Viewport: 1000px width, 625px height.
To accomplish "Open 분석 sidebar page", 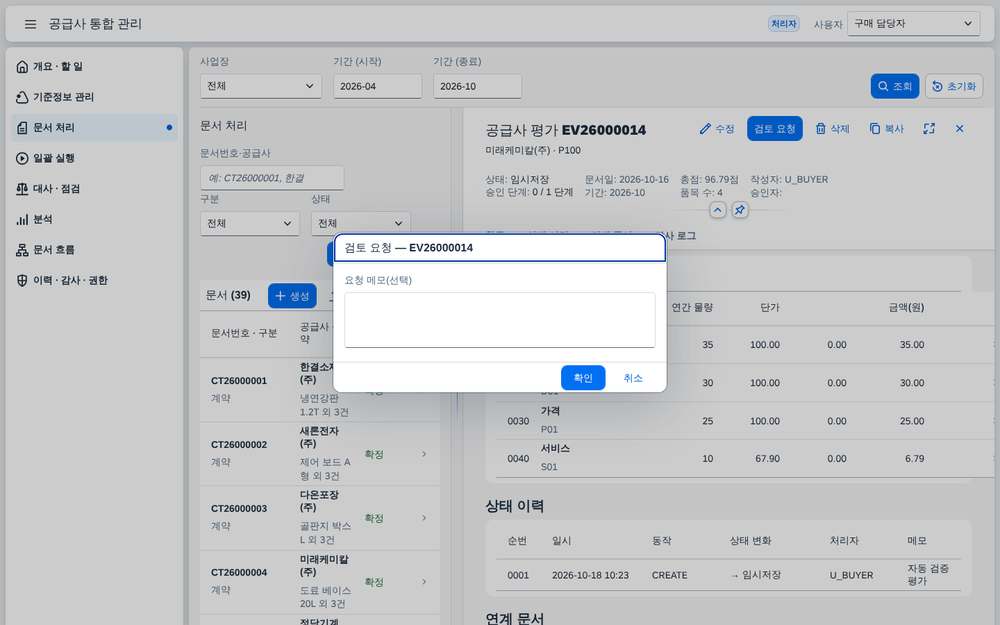I will coord(94,219).
